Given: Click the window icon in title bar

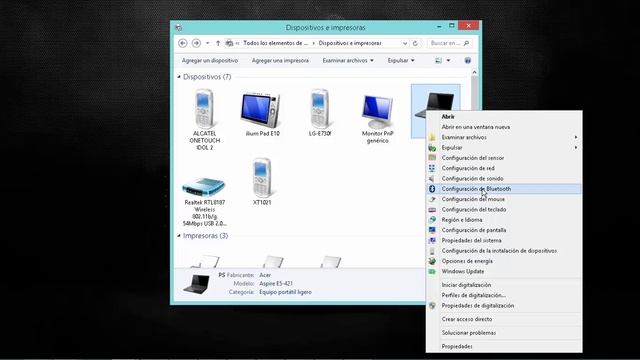Looking at the screenshot, I should [178, 28].
